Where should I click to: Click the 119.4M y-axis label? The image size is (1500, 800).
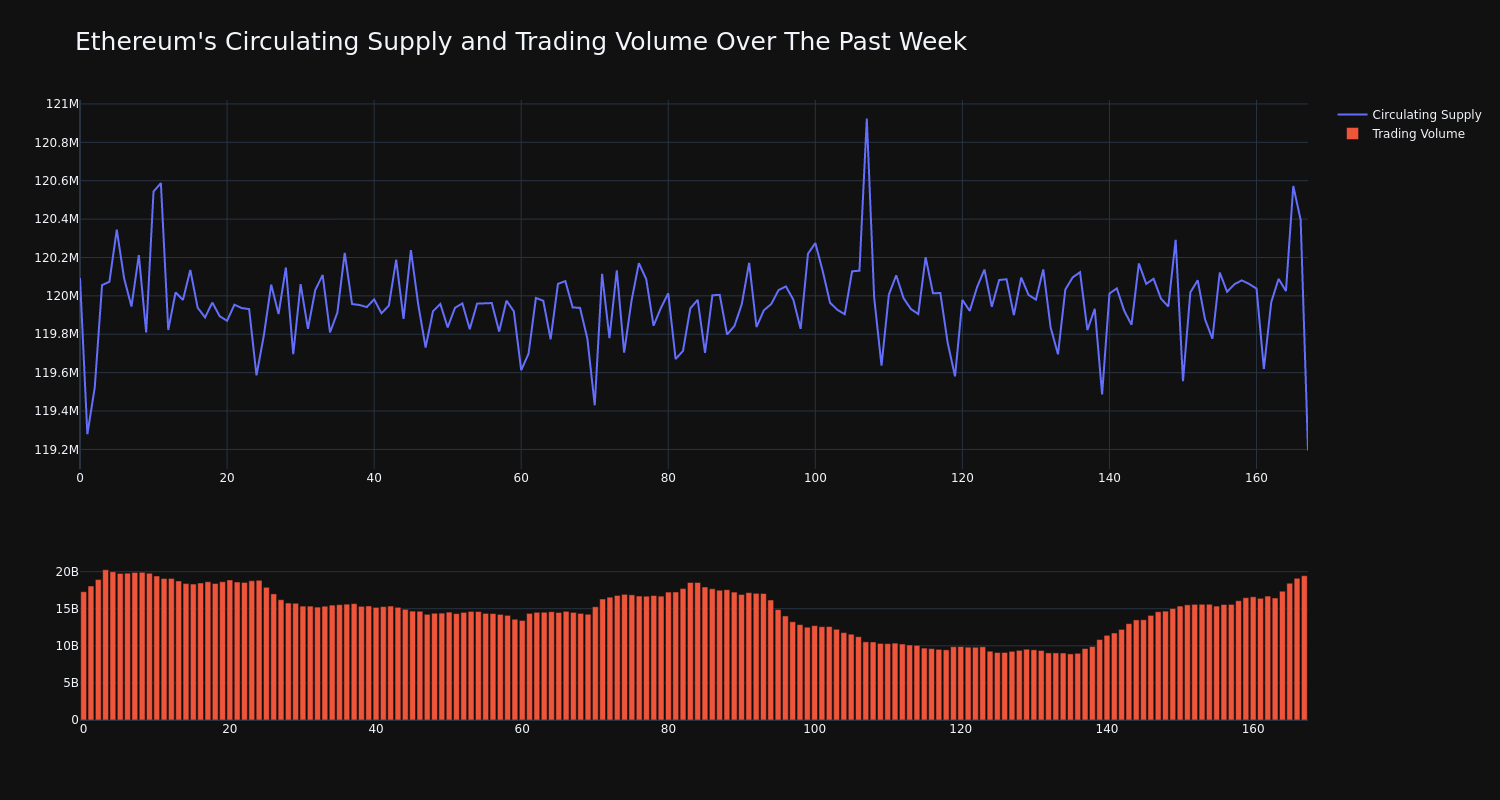tap(56, 411)
